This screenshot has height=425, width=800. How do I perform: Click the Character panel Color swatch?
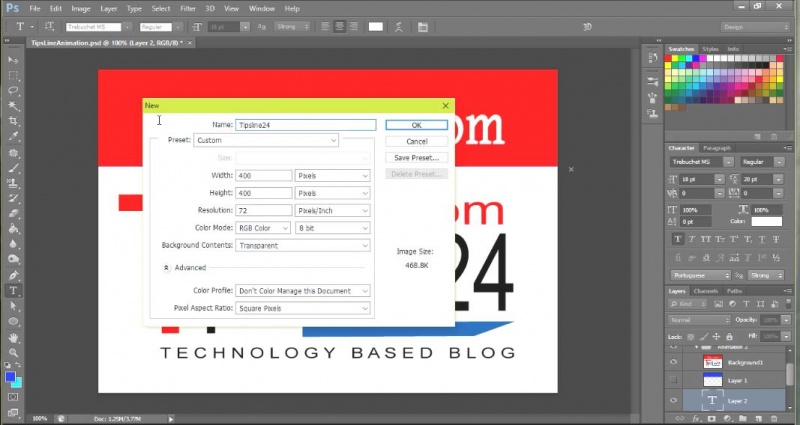766,221
